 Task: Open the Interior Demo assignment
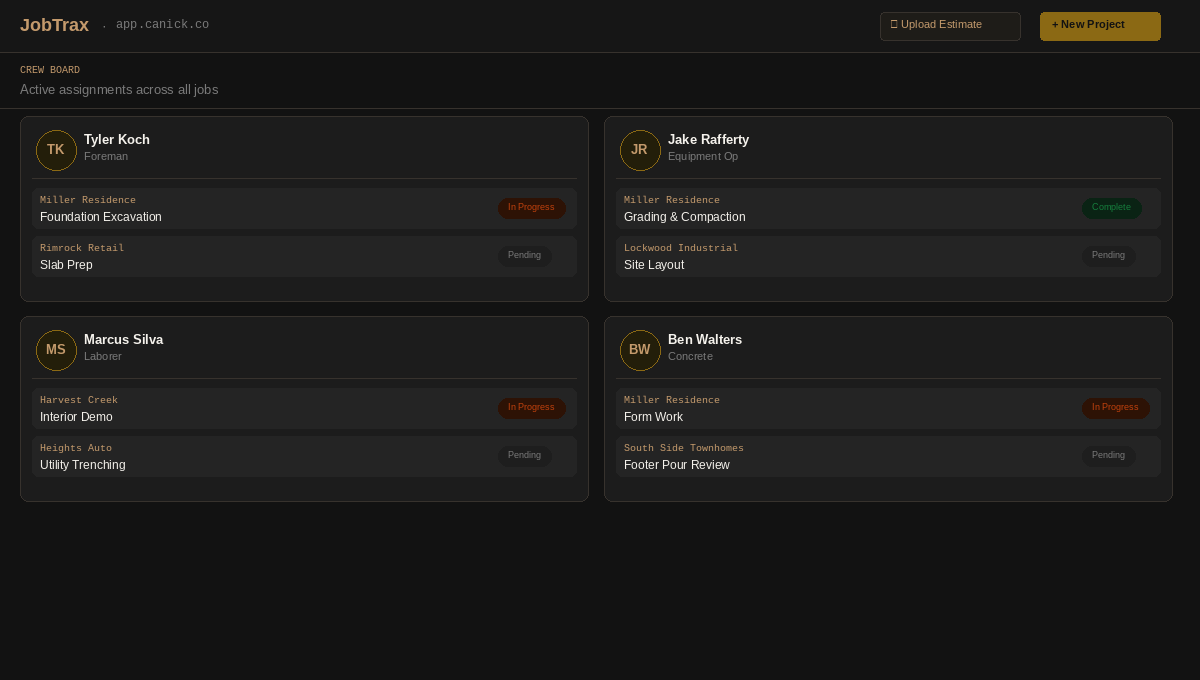tap(304, 408)
